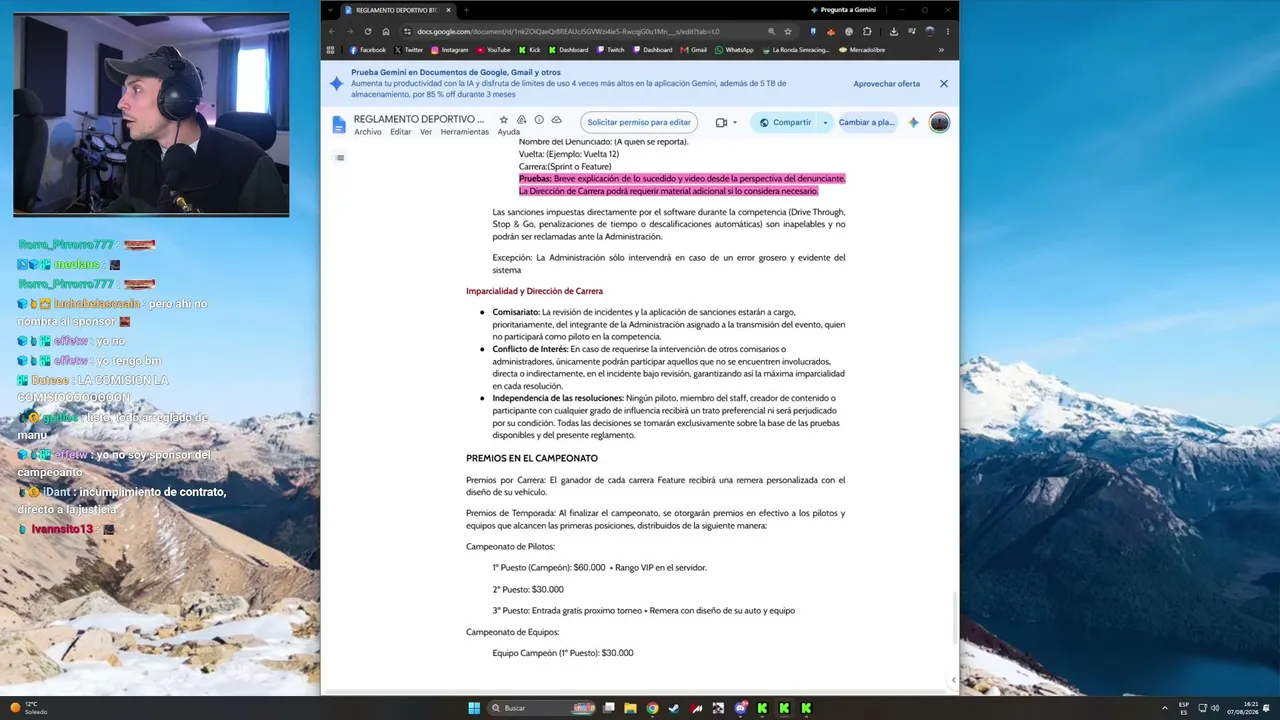Go to the browser home page icon
This screenshot has height=720, width=1280.
[x=386, y=31]
